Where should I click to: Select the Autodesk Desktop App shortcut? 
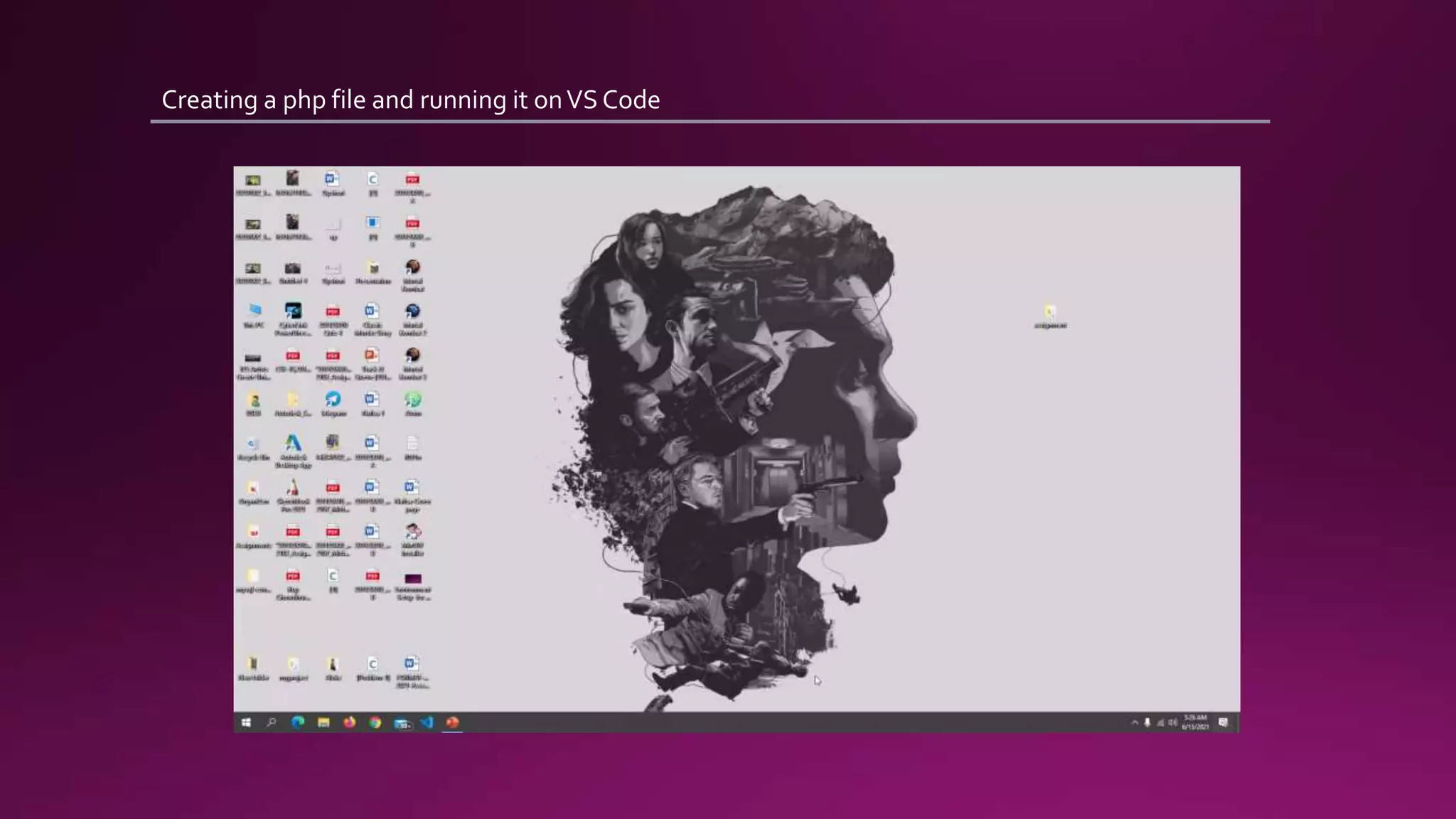click(293, 445)
